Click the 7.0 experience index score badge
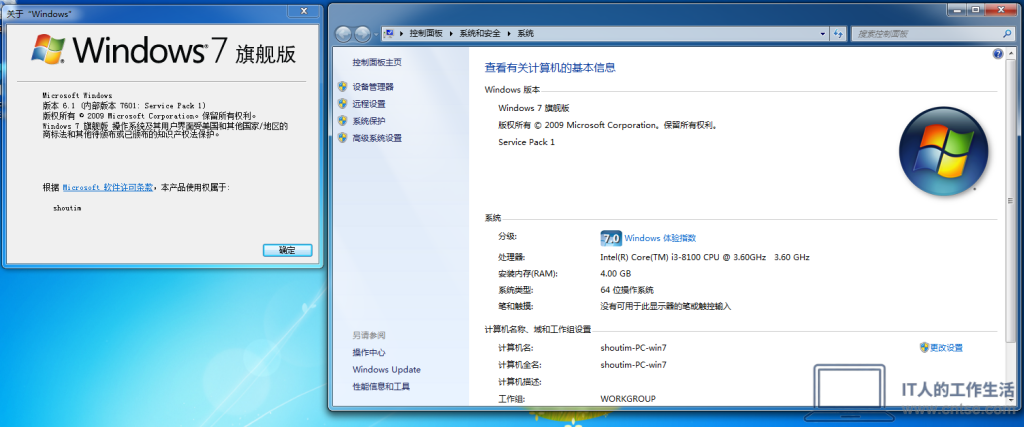This screenshot has height=427, width=1024. pyautogui.click(x=610, y=238)
